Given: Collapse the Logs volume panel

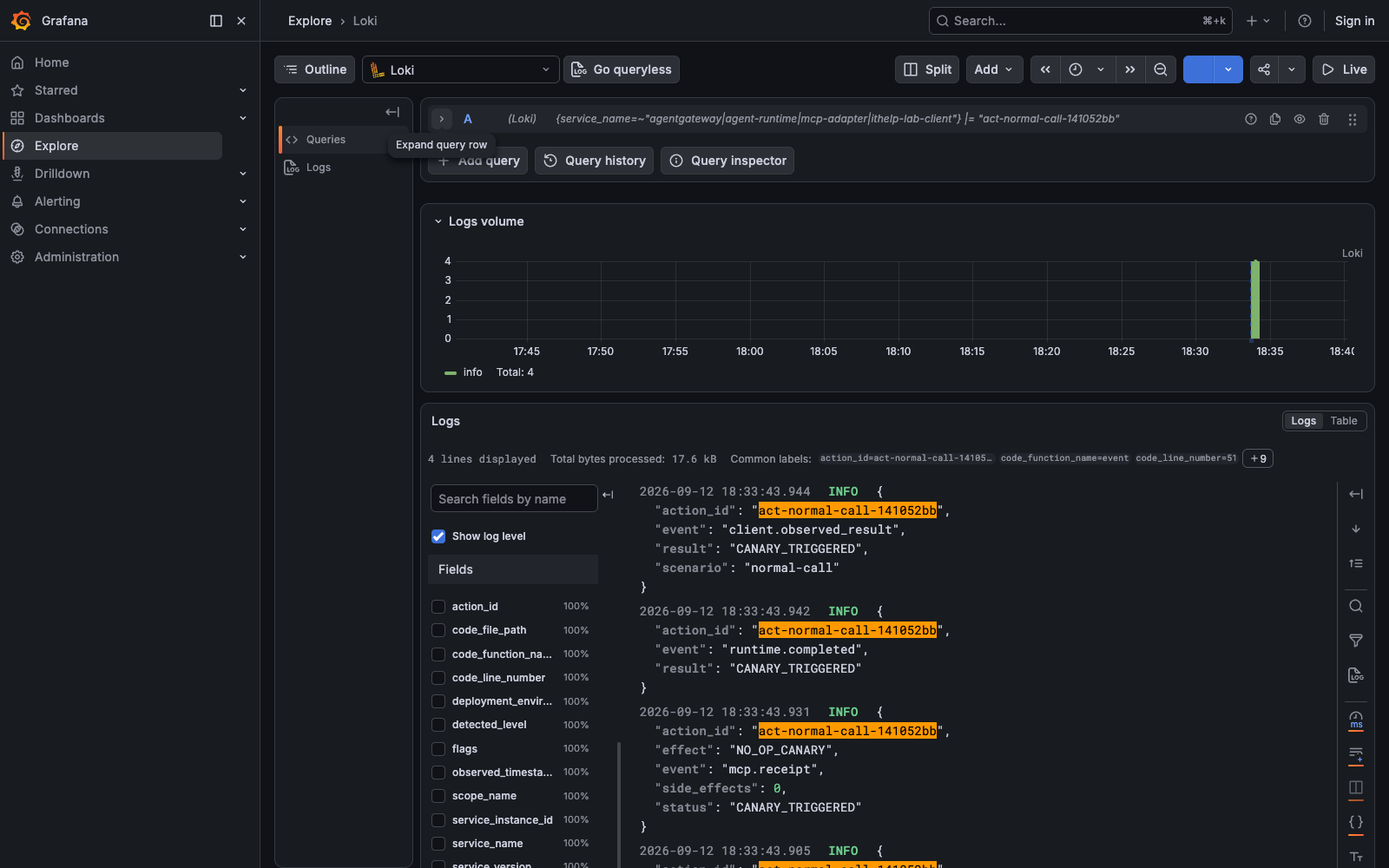Looking at the screenshot, I should tap(438, 221).
